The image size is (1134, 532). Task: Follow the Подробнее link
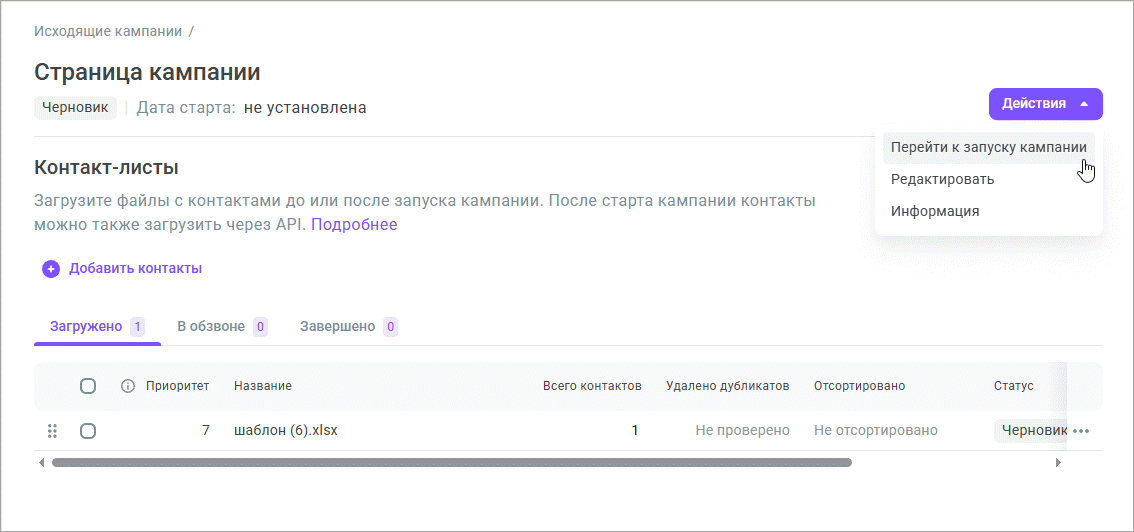[x=354, y=224]
